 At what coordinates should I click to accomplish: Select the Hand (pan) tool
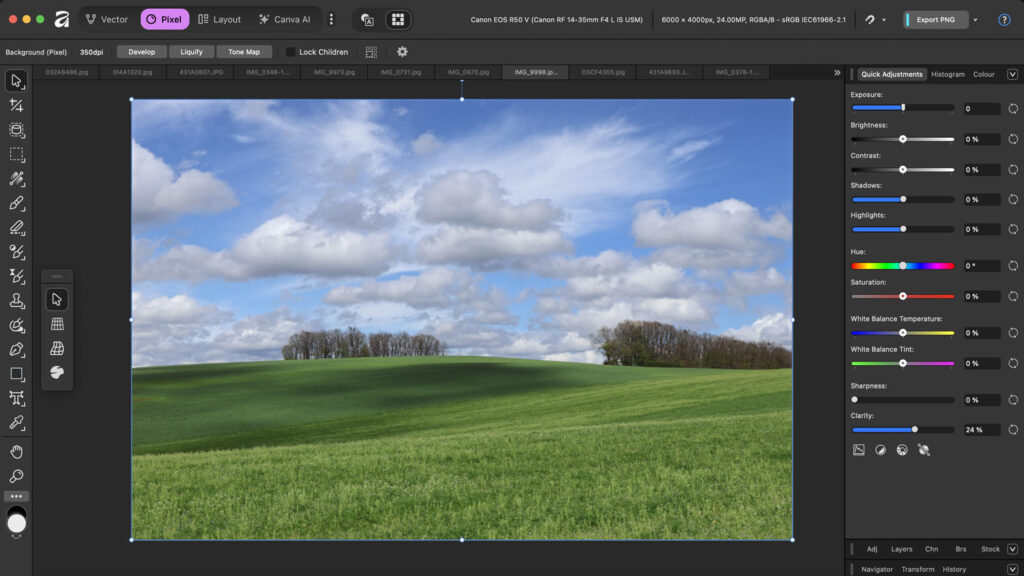16,452
